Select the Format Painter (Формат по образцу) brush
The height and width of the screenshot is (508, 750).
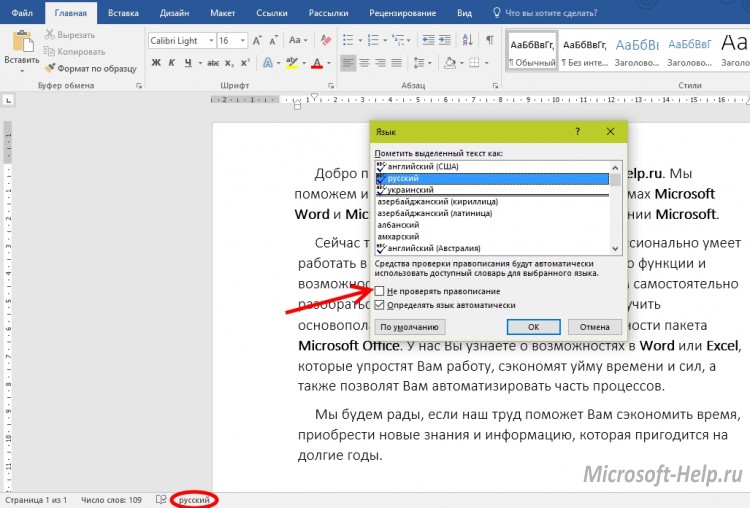tap(50, 68)
